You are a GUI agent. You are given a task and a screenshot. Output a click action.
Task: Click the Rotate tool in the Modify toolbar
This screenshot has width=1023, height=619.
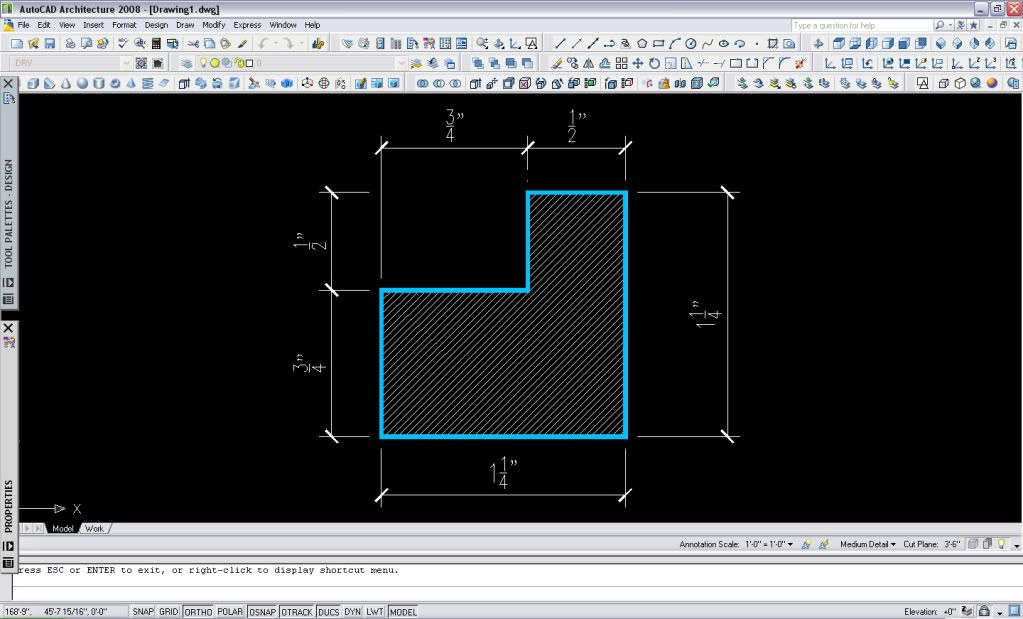(x=655, y=63)
